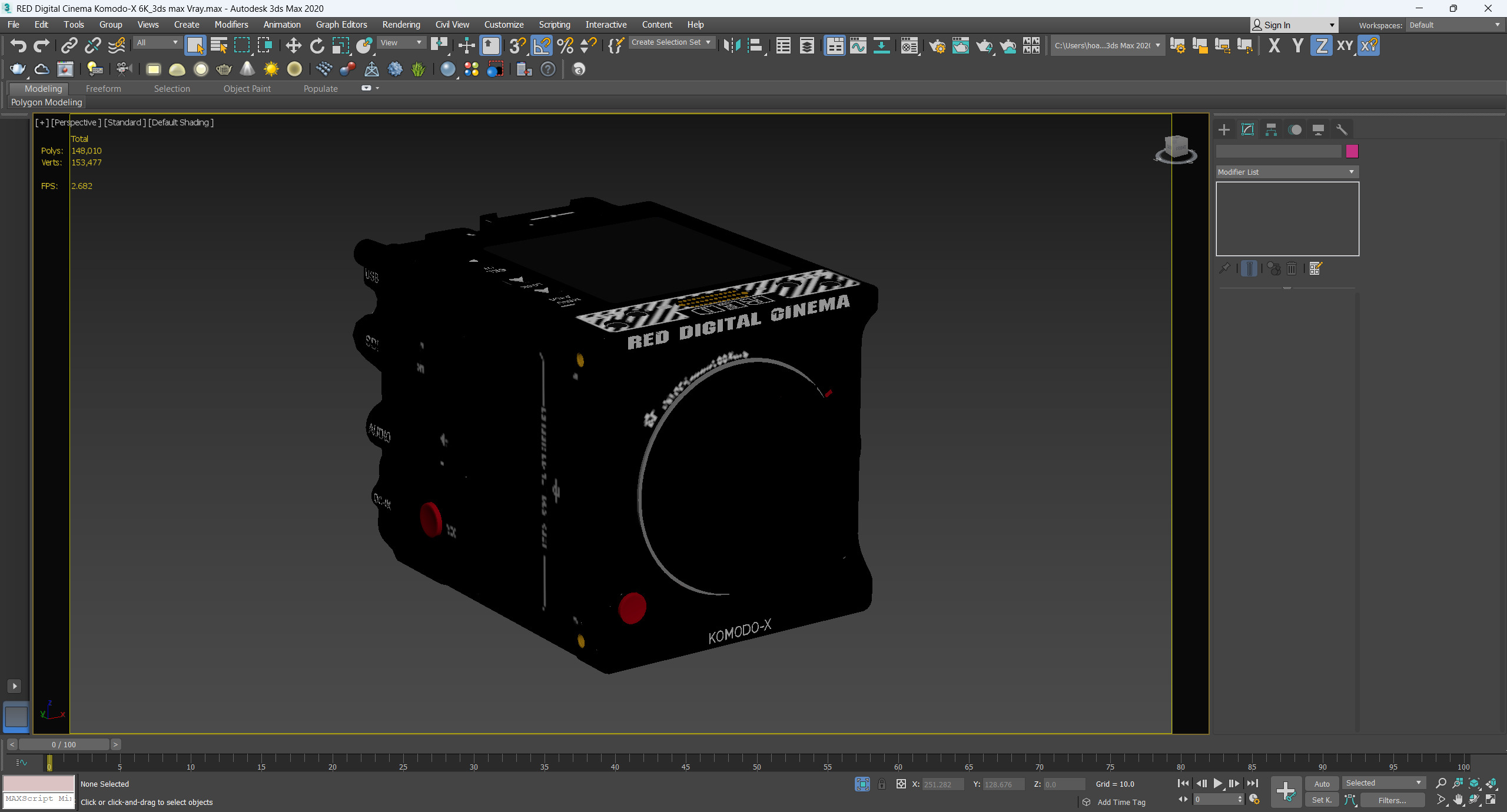
Task: Open the Motion panel tab icon
Action: (1294, 129)
